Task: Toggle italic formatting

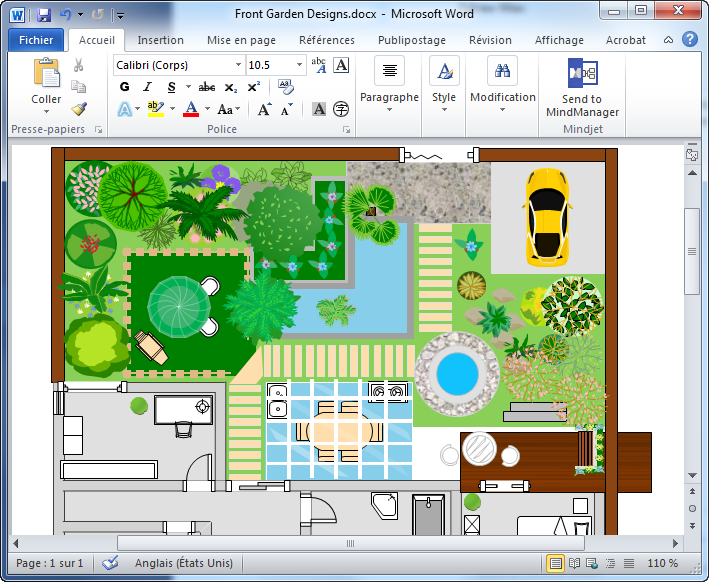Action: [x=147, y=87]
